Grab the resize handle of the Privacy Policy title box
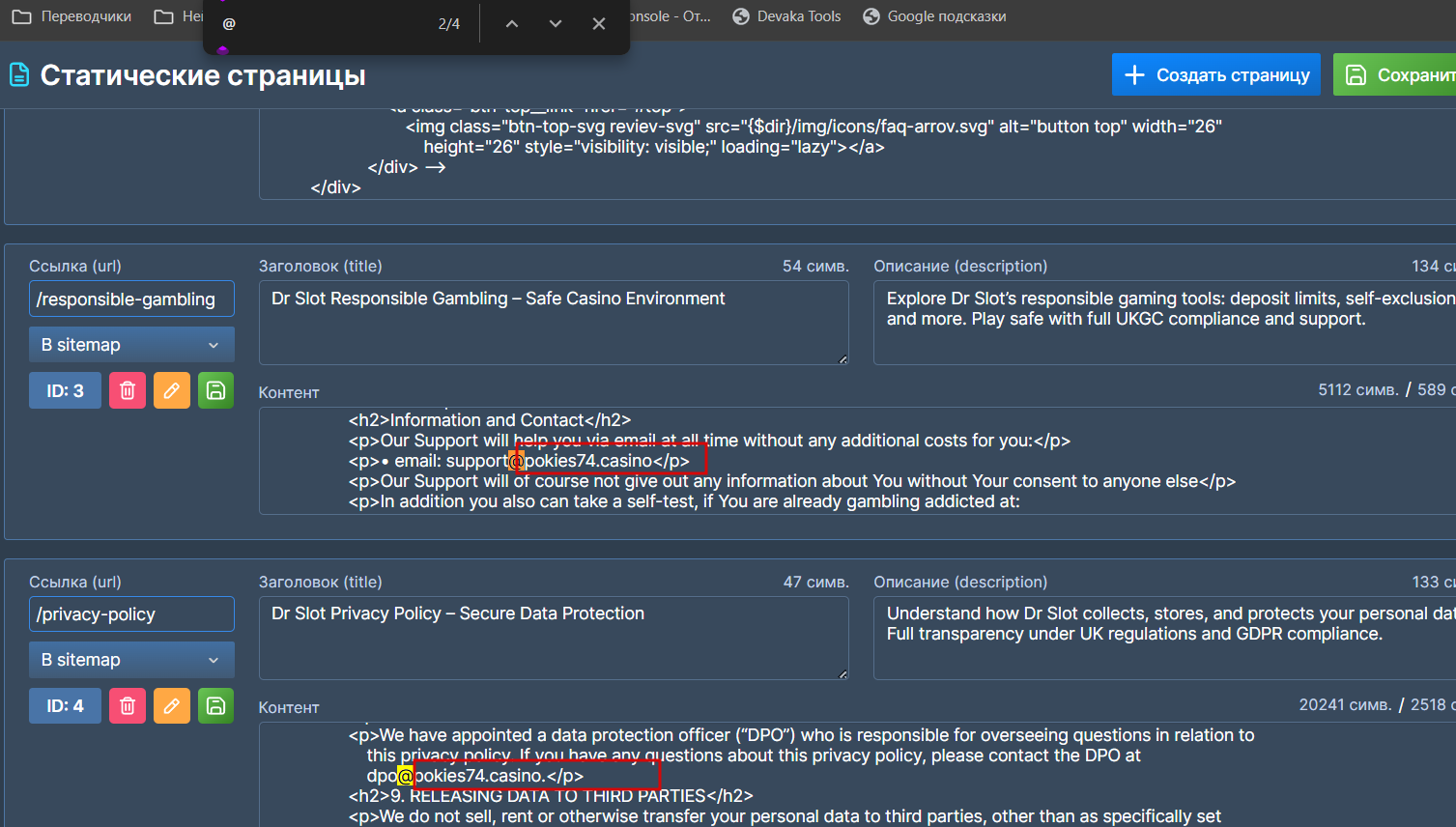Viewport: 1456px width, 827px height. (x=842, y=674)
